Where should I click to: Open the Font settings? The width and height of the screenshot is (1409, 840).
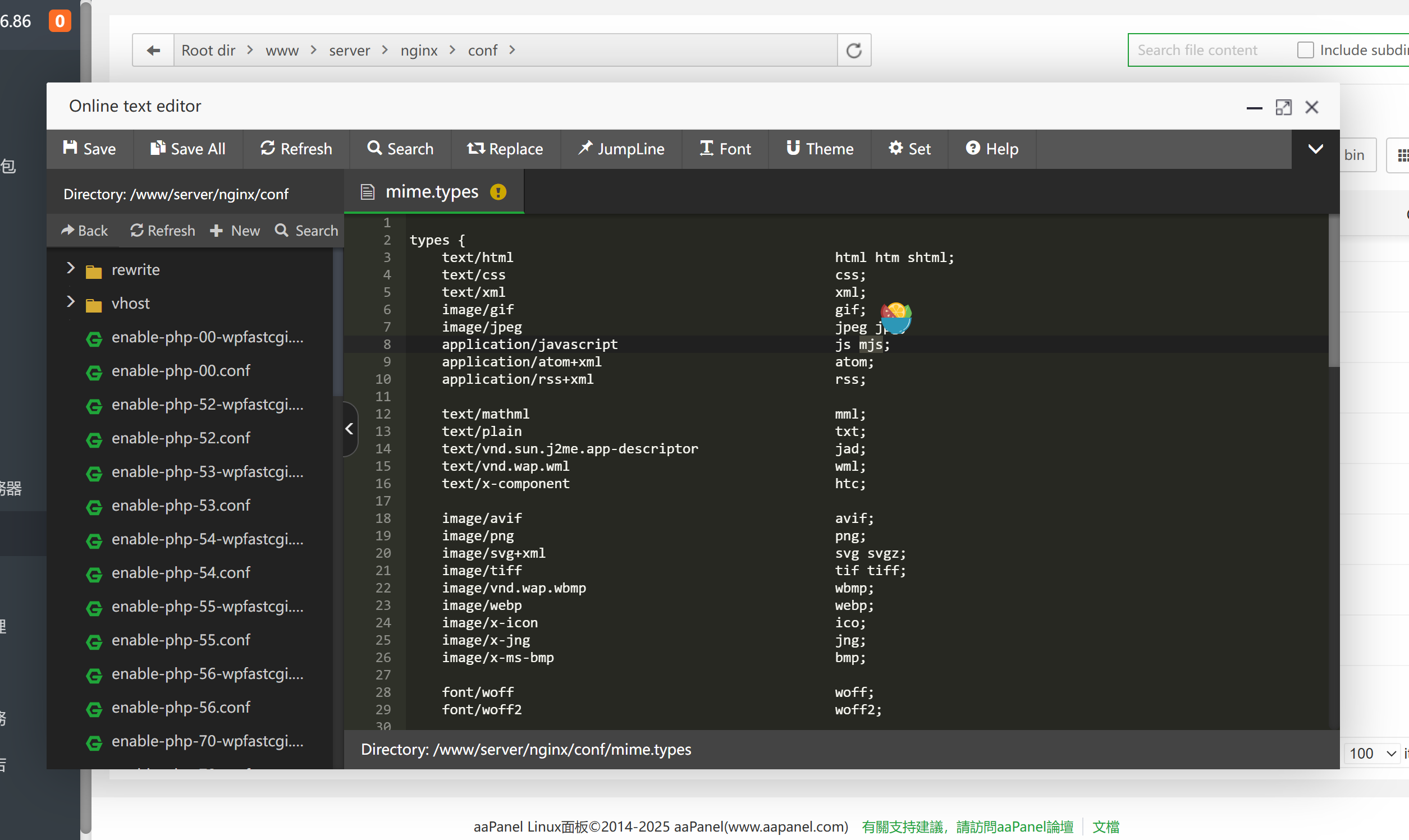point(725,149)
